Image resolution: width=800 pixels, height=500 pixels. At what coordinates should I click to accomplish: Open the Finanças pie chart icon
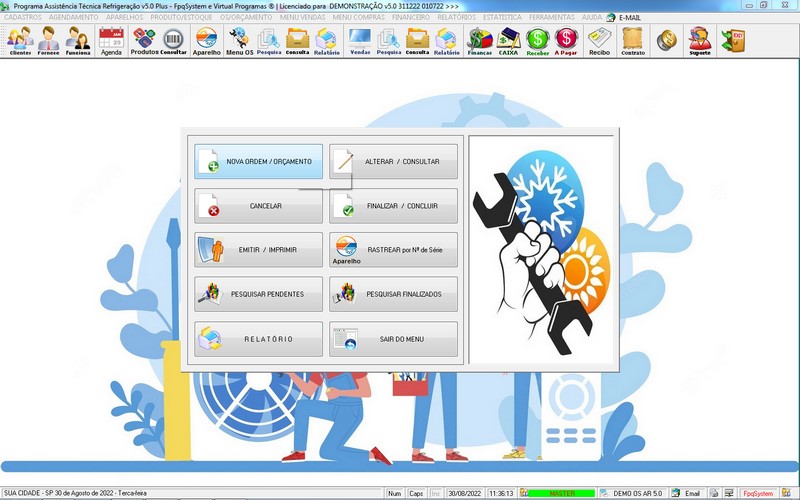[480, 41]
